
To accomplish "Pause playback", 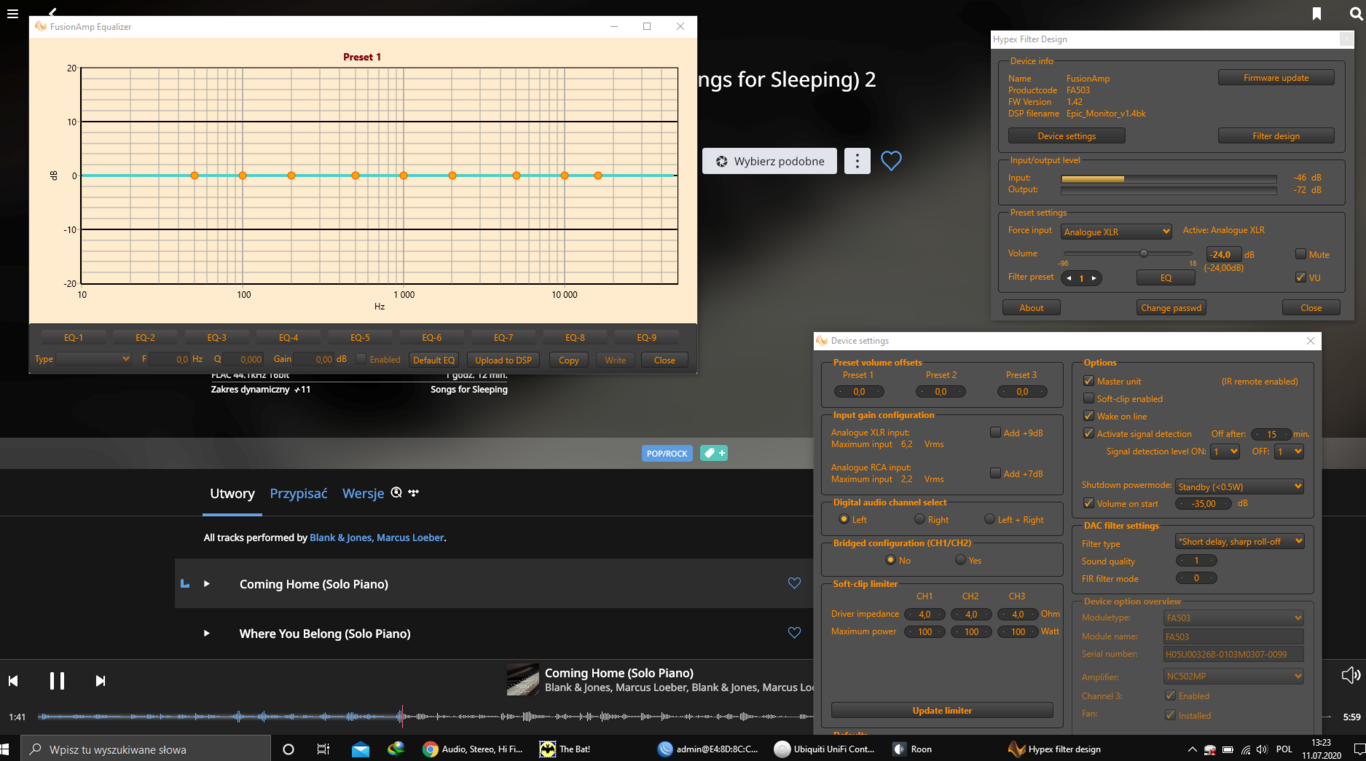I will (x=57, y=681).
